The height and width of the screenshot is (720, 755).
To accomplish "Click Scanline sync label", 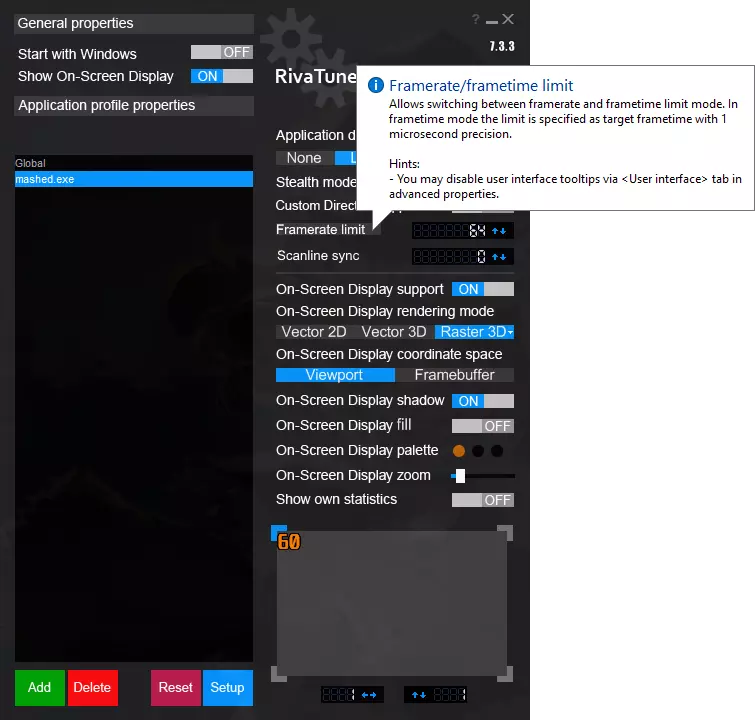I will click(x=318, y=256).
